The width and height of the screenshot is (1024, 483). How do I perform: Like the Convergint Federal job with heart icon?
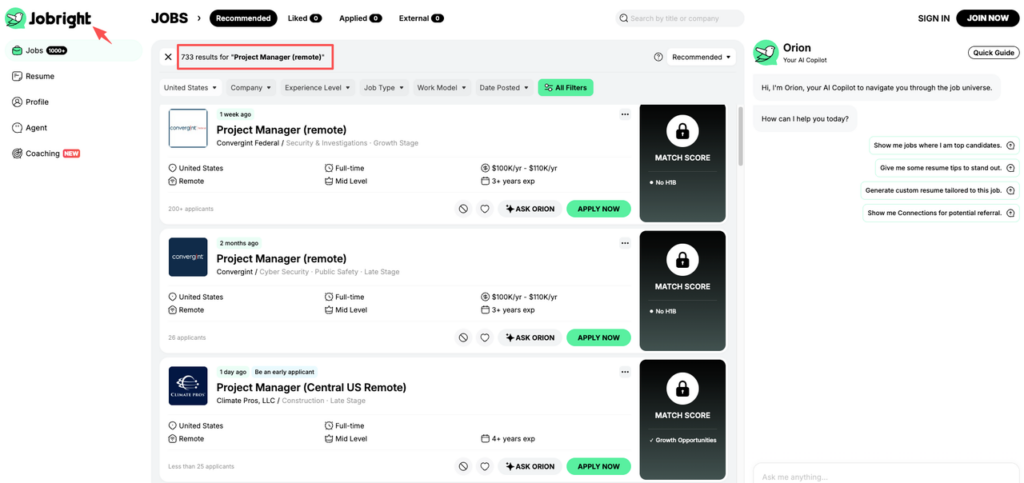click(485, 209)
